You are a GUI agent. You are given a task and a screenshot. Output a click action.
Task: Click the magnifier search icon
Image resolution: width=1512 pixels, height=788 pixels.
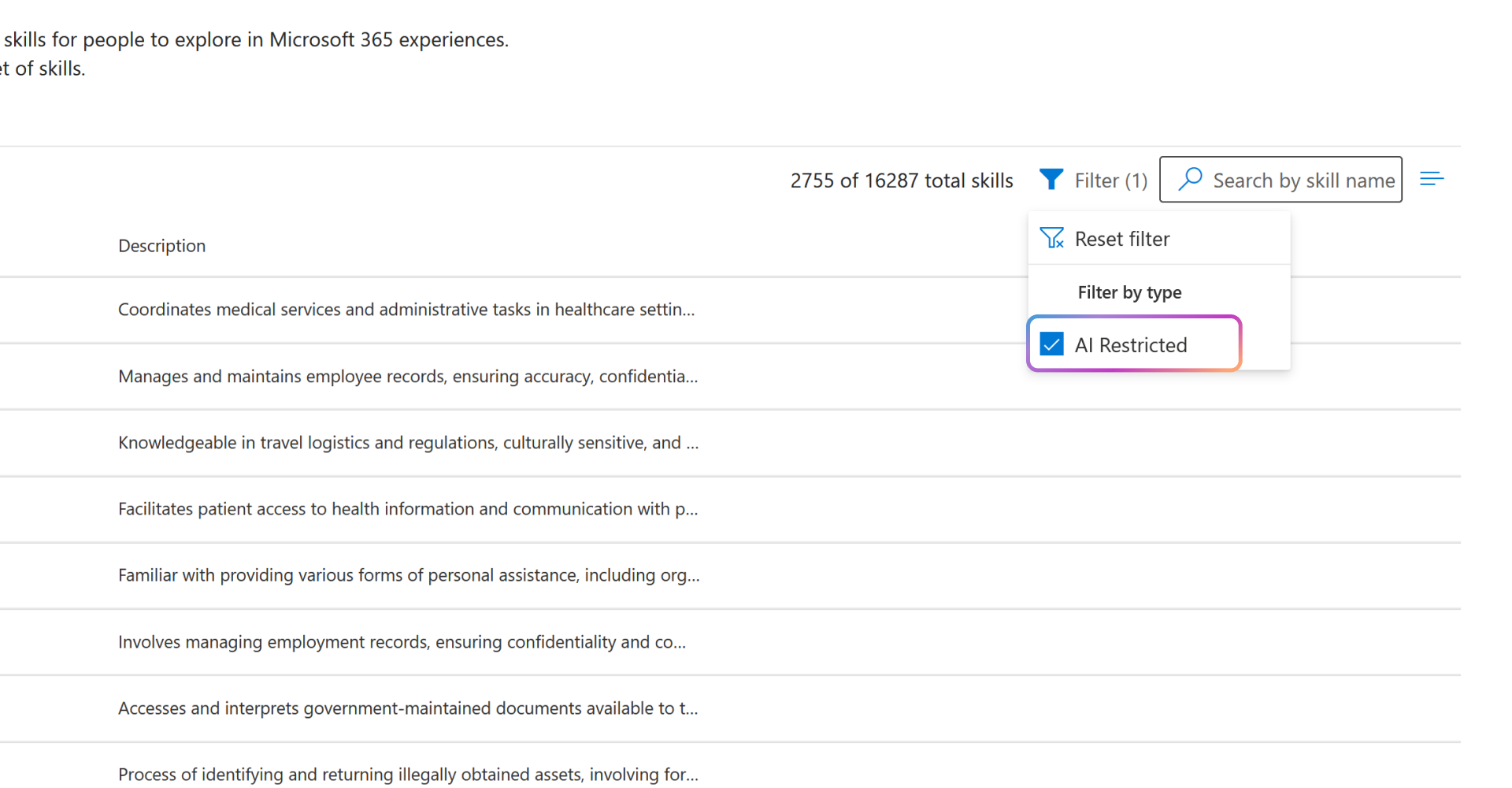(1190, 180)
